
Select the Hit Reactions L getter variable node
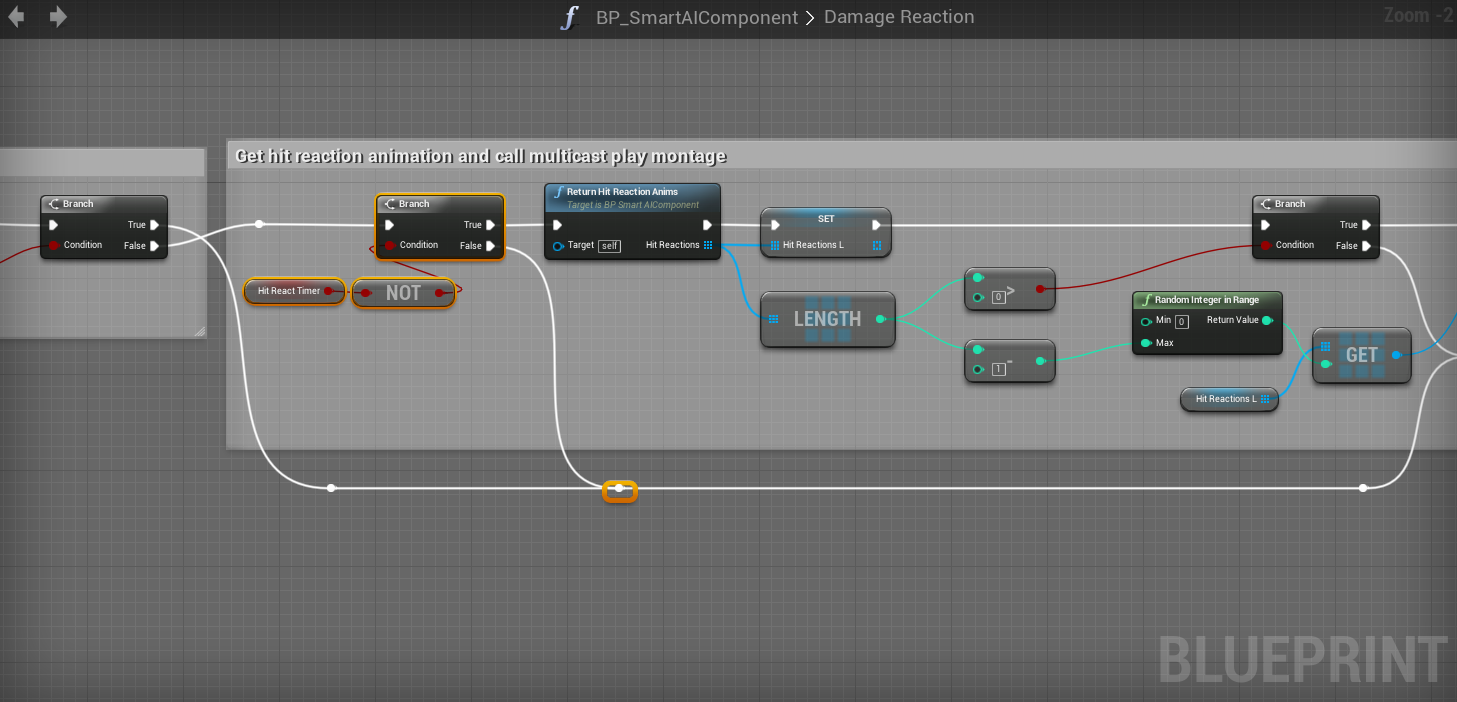pyautogui.click(x=1226, y=399)
